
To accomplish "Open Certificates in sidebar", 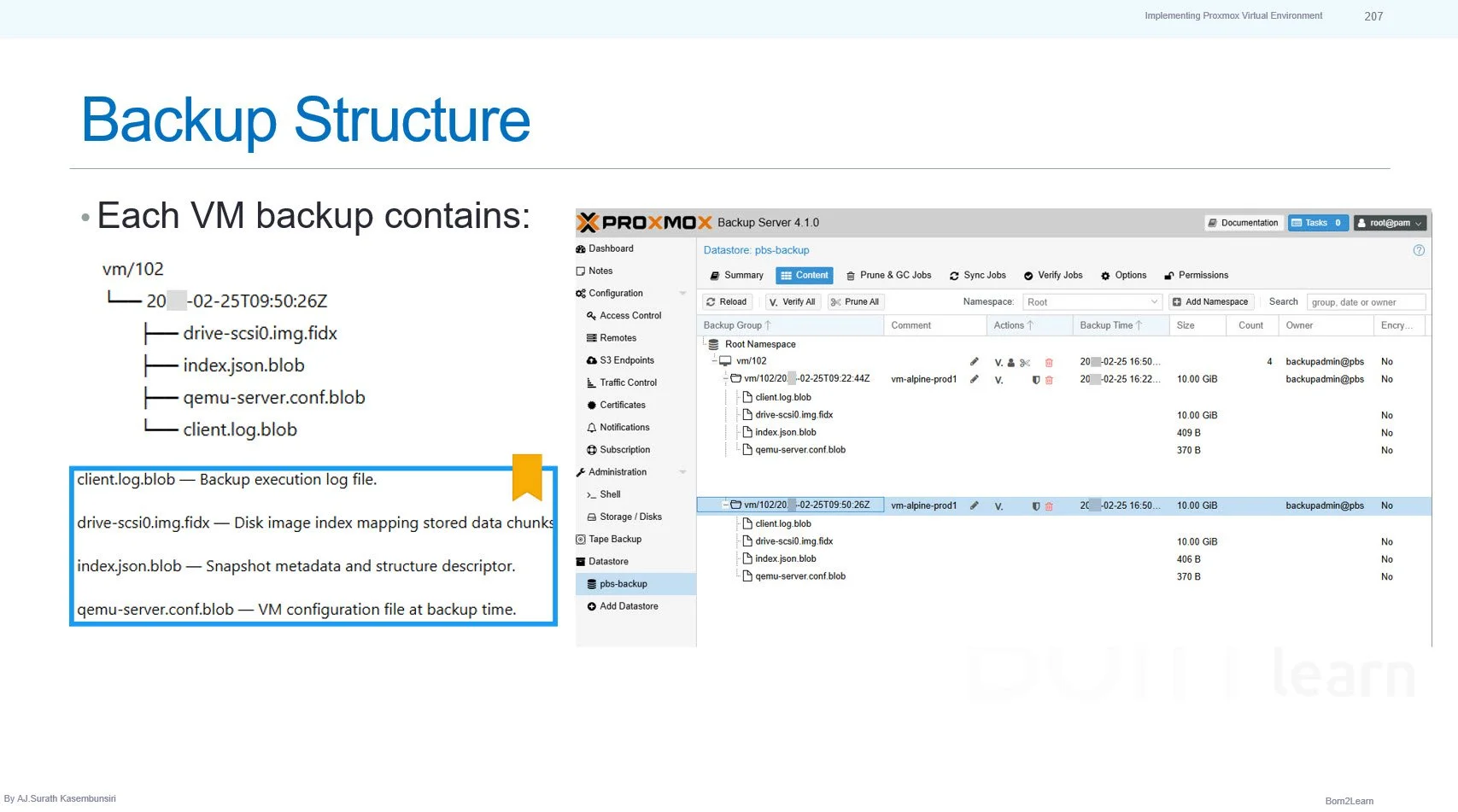I will coord(616,405).
